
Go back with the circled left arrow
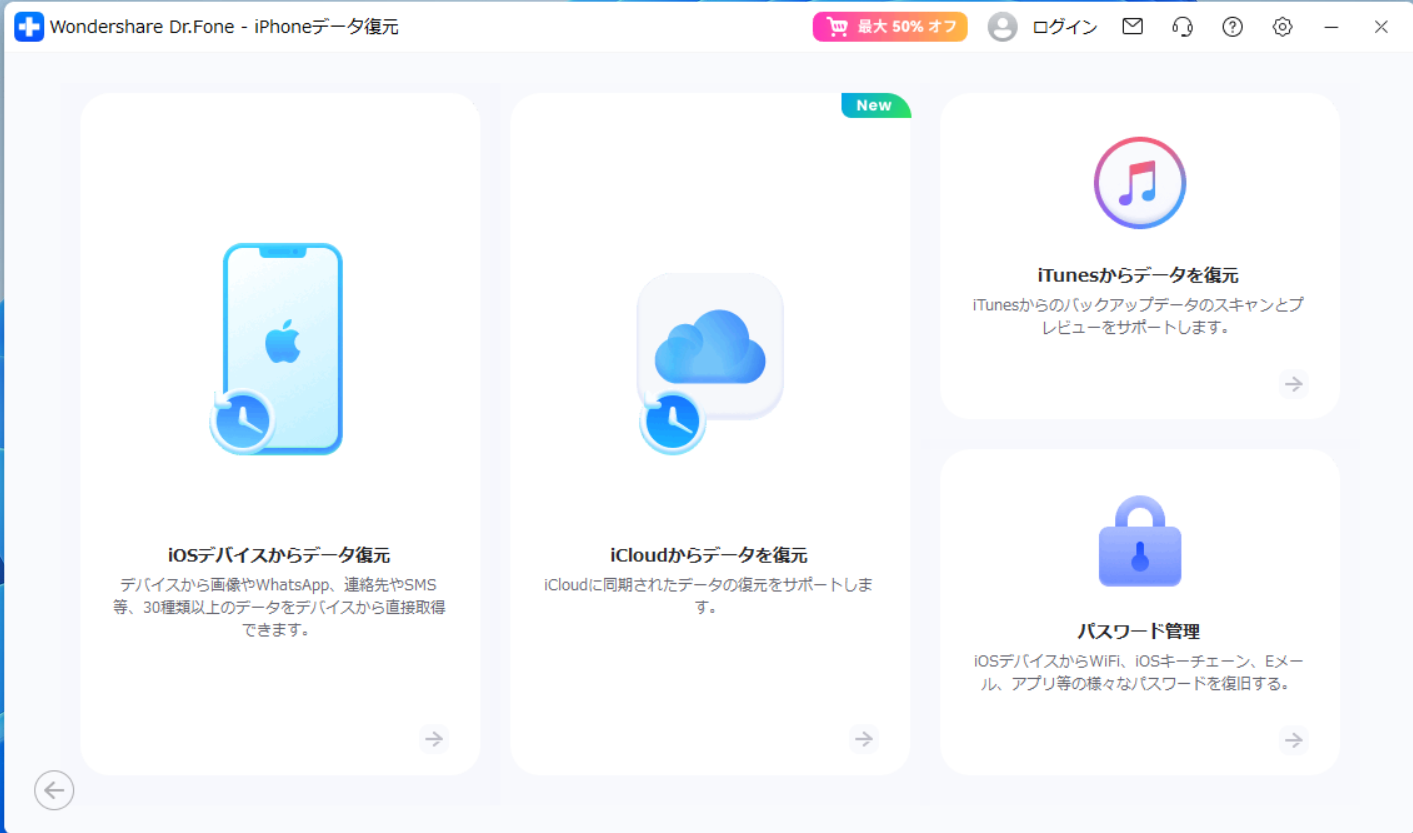pyautogui.click(x=54, y=791)
